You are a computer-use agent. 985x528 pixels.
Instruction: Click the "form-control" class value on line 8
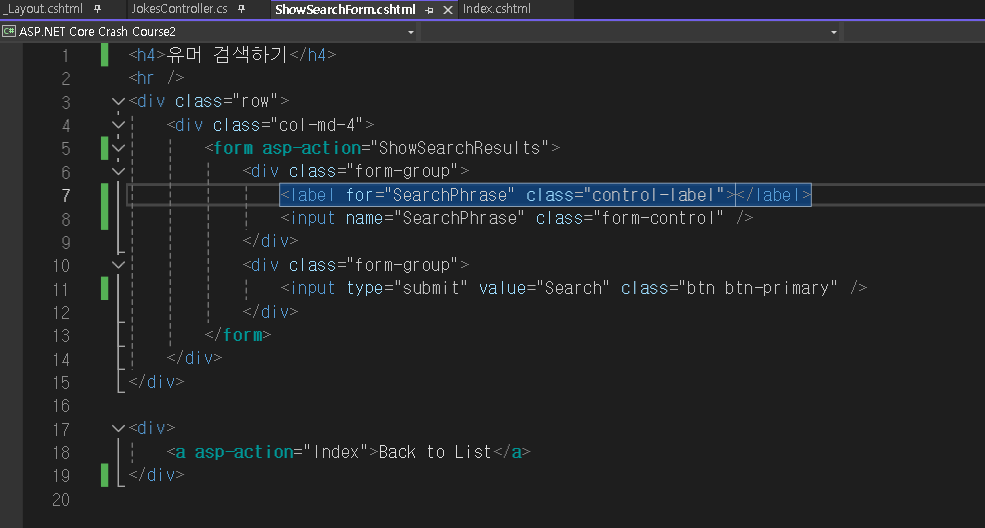pyautogui.click(x=658, y=218)
